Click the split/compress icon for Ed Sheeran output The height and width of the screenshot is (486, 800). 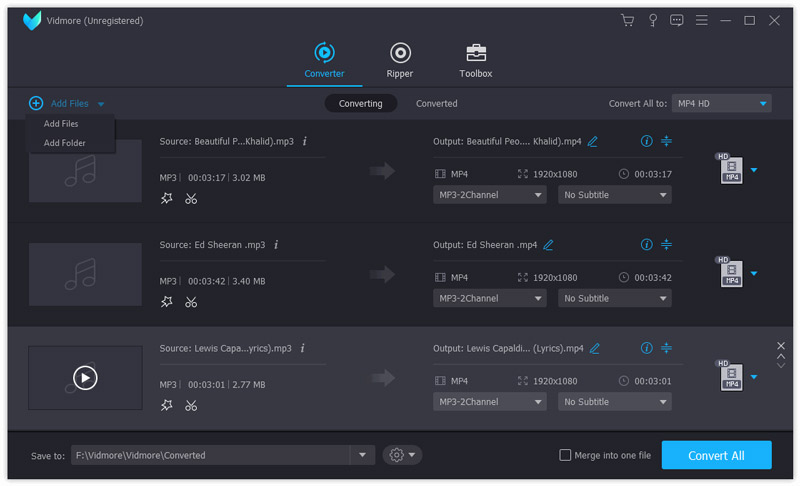click(667, 244)
